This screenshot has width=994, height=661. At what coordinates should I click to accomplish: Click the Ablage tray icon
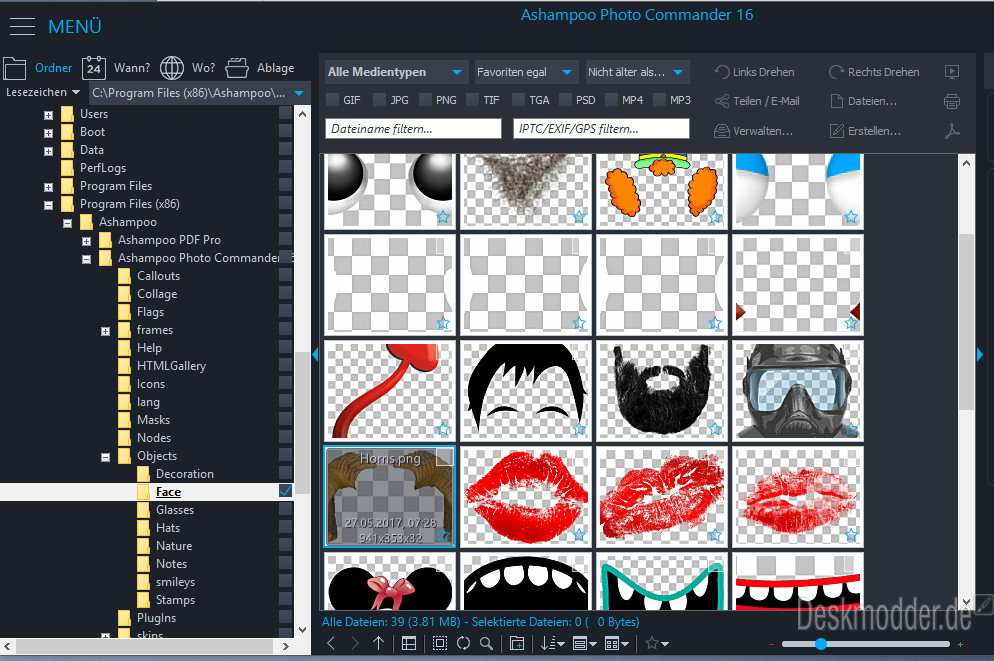pos(237,68)
